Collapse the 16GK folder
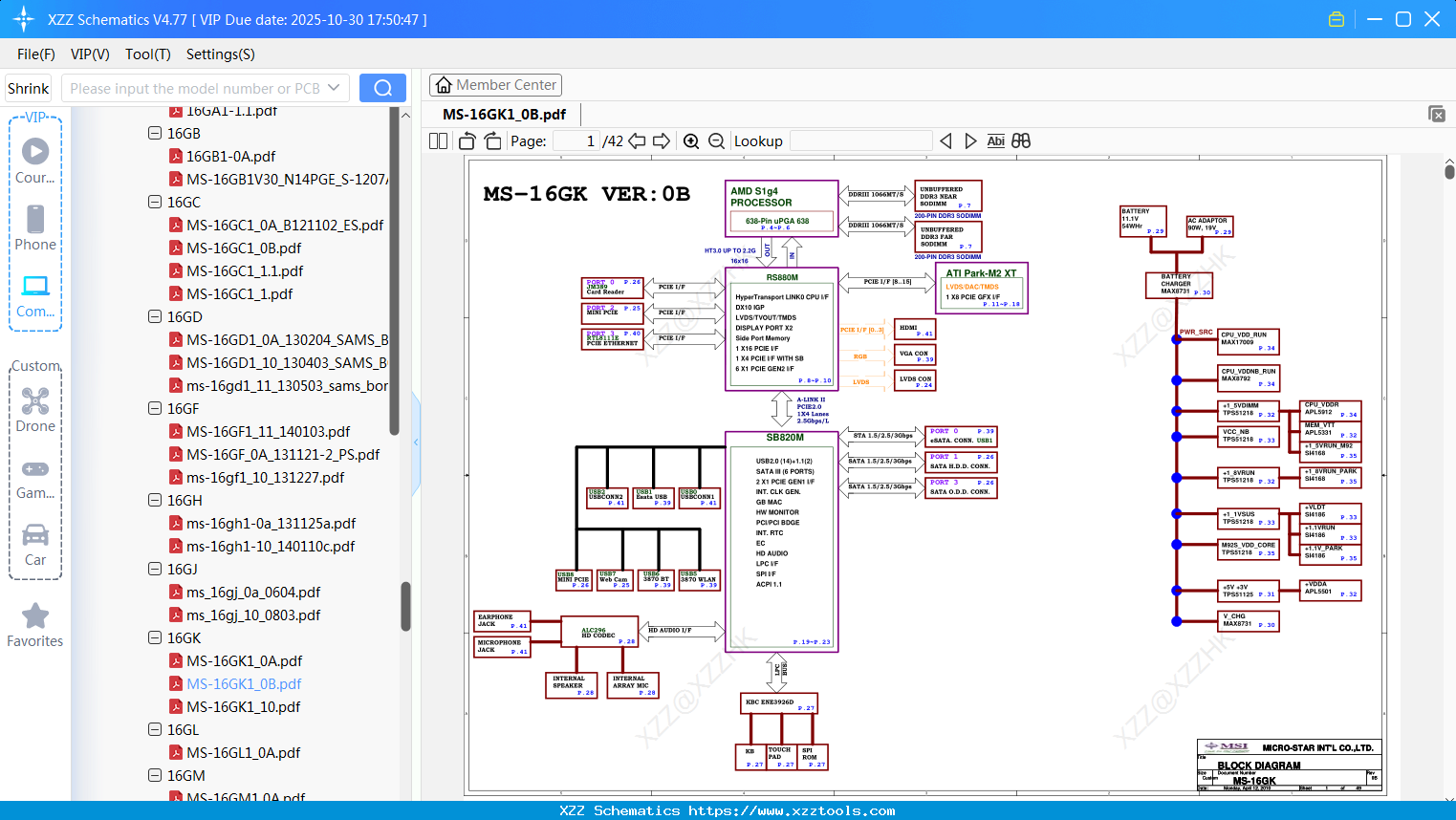The image size is (1456, 820). pos(155,638)
